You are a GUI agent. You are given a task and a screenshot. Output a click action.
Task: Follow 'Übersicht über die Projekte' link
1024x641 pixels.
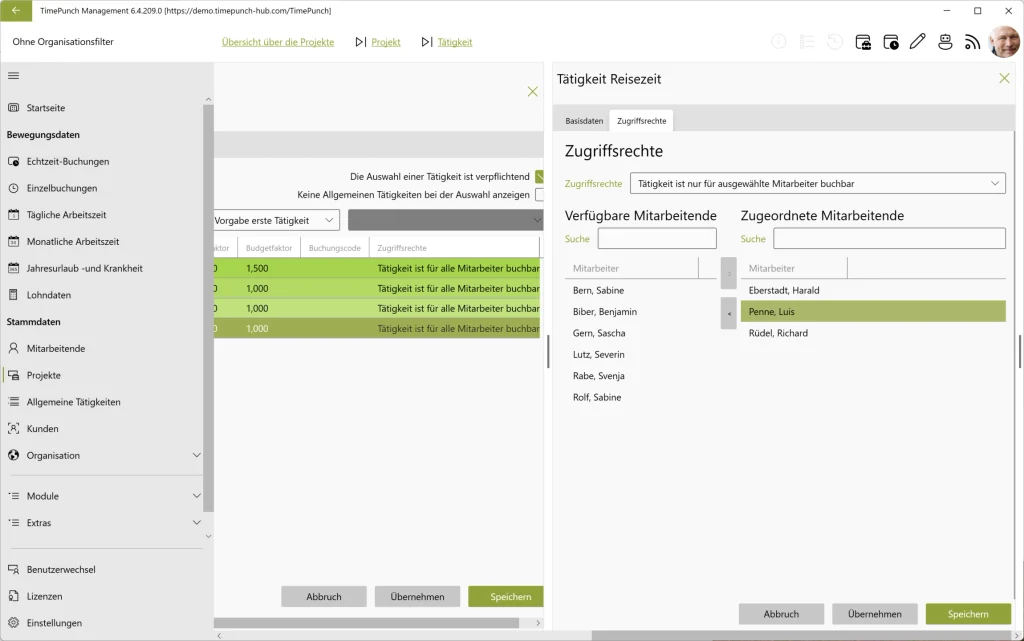coord(278,42)
